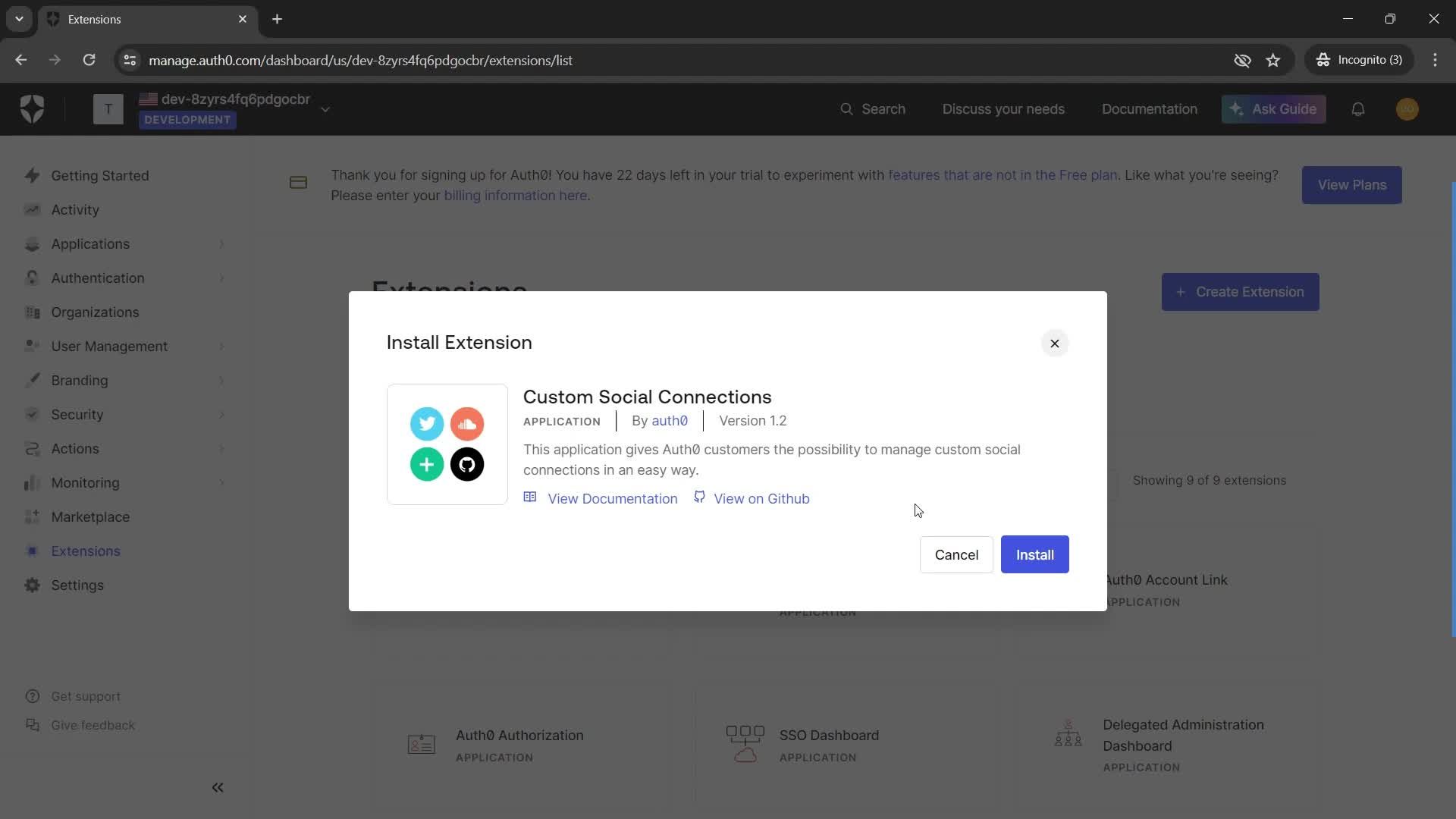This screenshot has width=1456, height=819.
Task: Select Extensions in the sidebar
Action: coord(86,551)
